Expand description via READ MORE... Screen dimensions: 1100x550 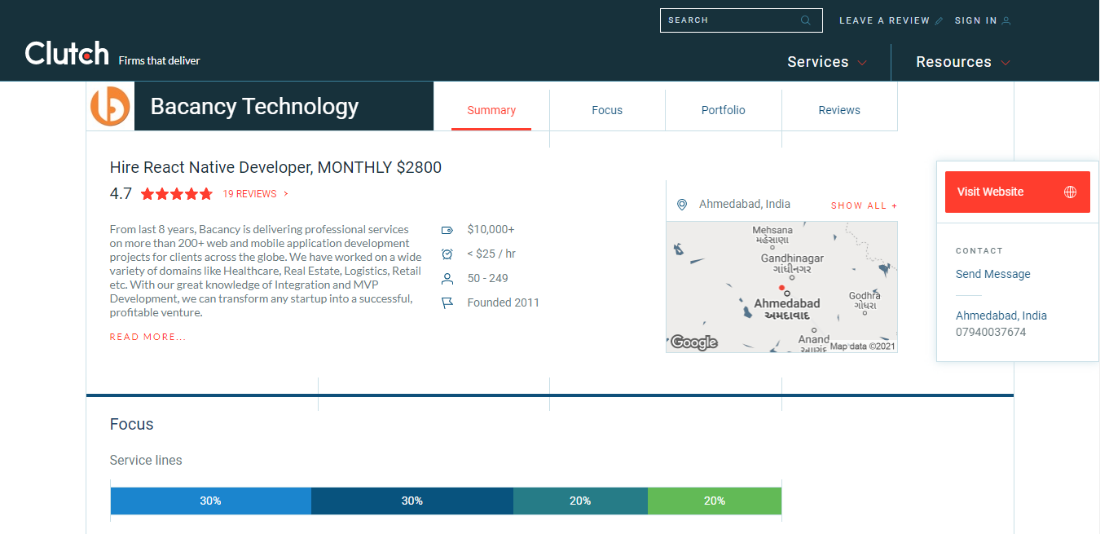tap(147, 337)
